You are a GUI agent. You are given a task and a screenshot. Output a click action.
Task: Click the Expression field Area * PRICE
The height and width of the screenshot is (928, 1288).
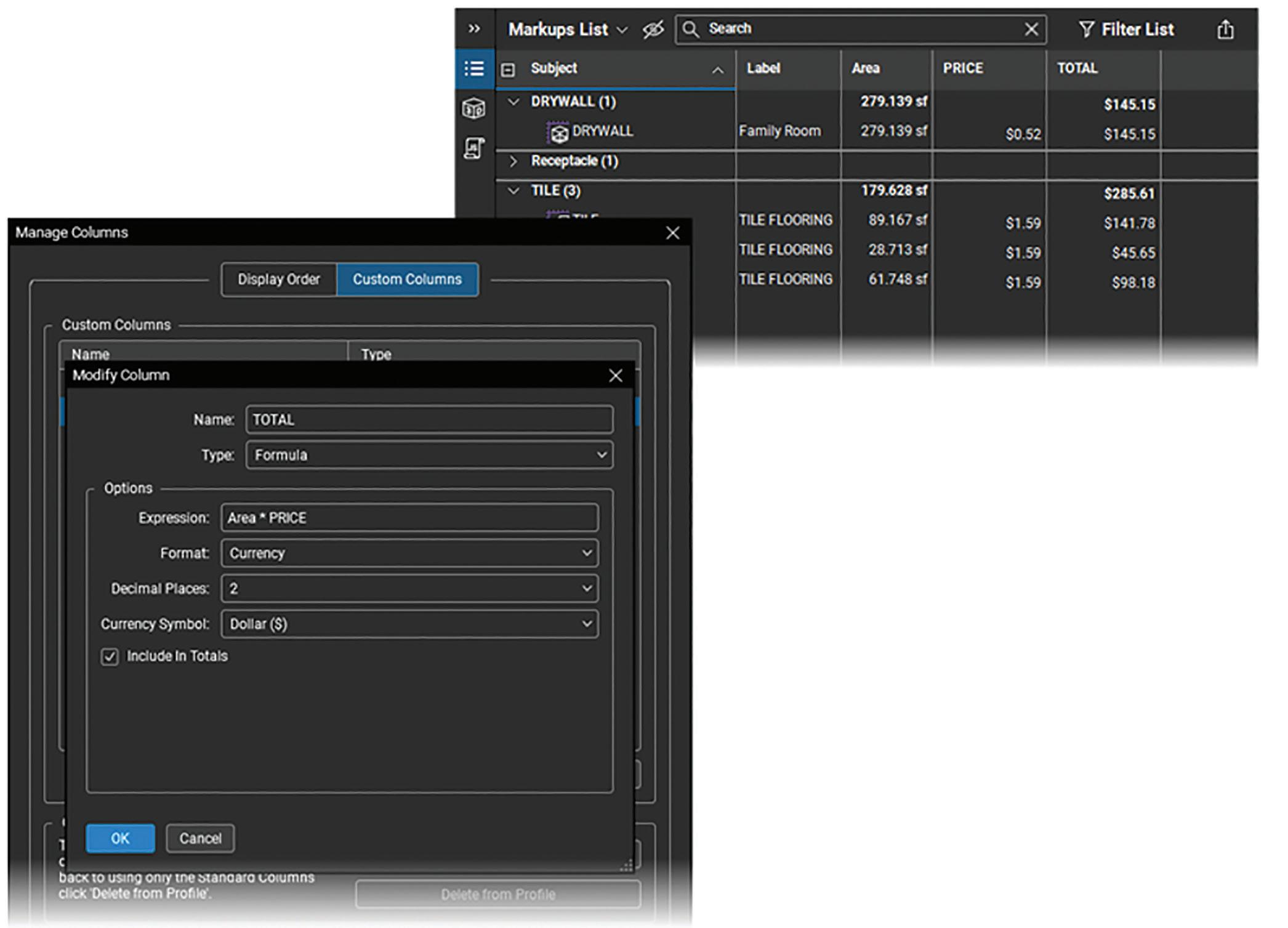pyautogui.click(x=409, y=518)
